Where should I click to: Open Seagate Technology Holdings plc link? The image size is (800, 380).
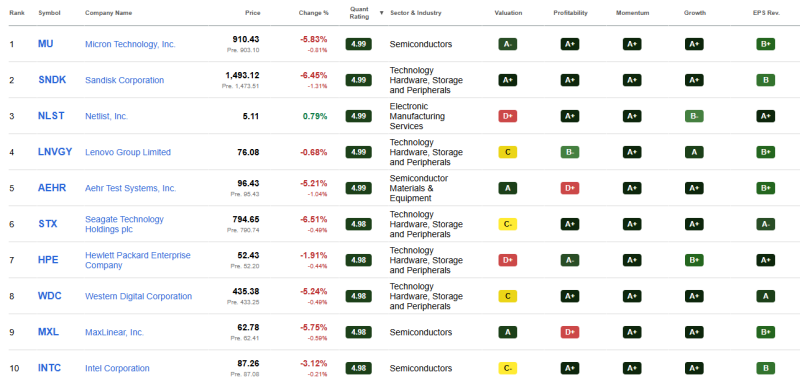click(x=124, y=224)
